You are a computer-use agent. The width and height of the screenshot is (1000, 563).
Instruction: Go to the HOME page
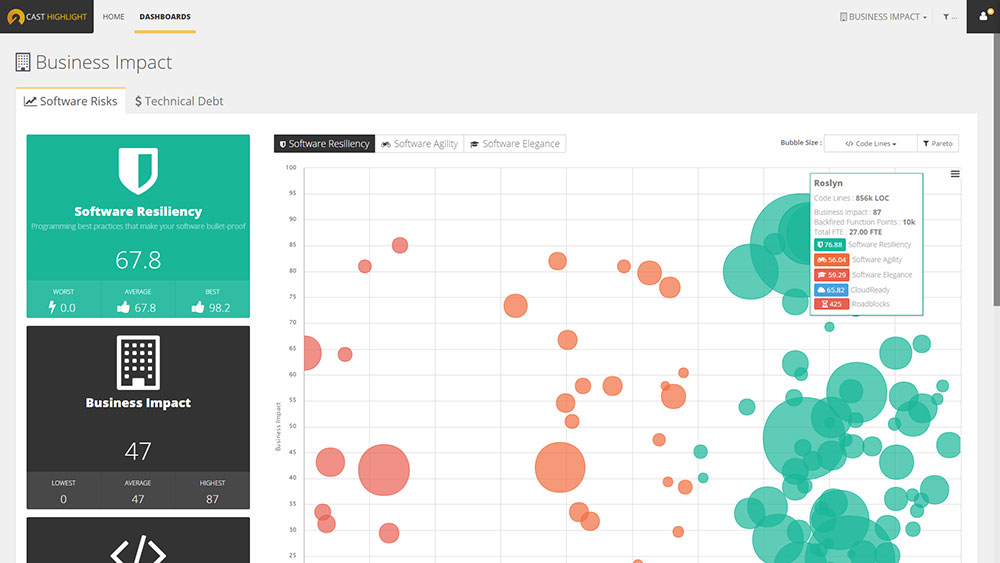pyautogui.click(x=114, y=17)
